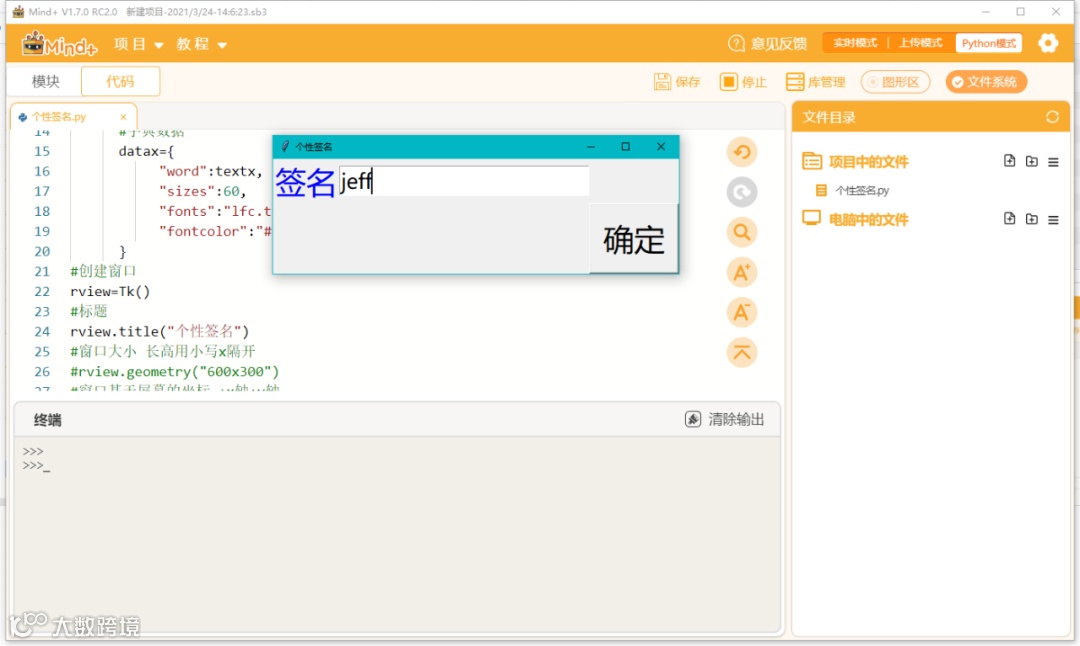Switch to 实时模式 mode

pos(855,43)
